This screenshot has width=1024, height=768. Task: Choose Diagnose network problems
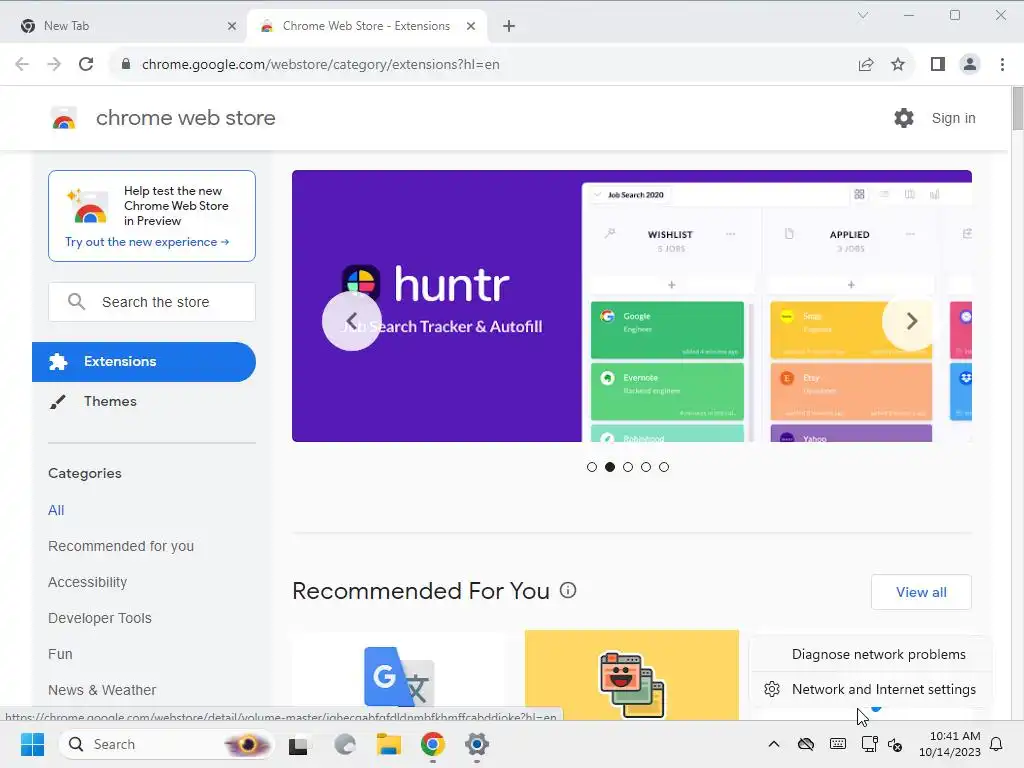point(870,654)
